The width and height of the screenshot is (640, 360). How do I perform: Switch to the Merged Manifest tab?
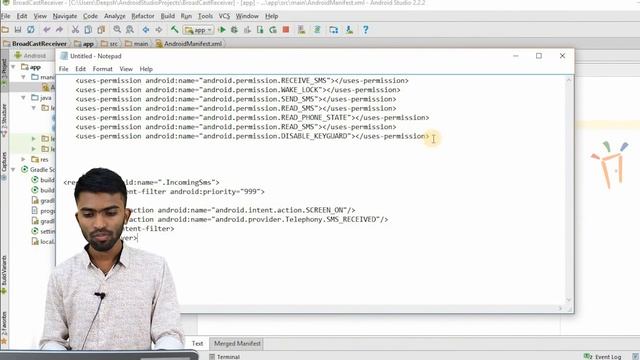[x=237, y=344]
